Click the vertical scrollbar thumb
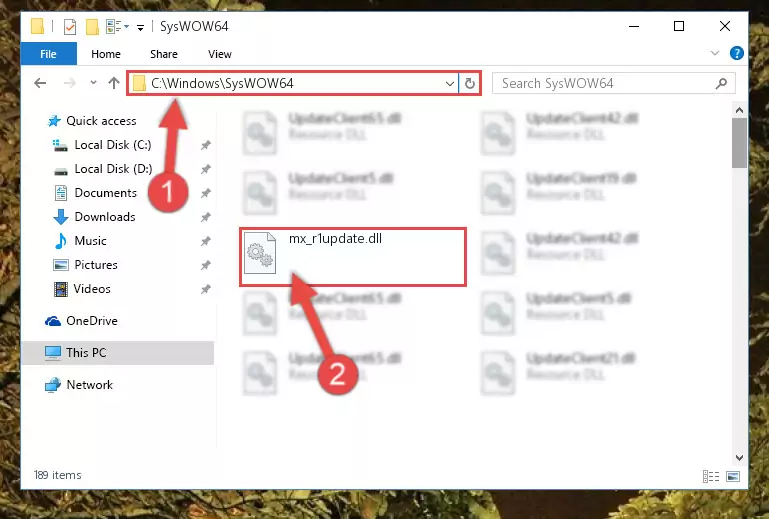This screenshot has height=519, width=769. tap(740, 143)
